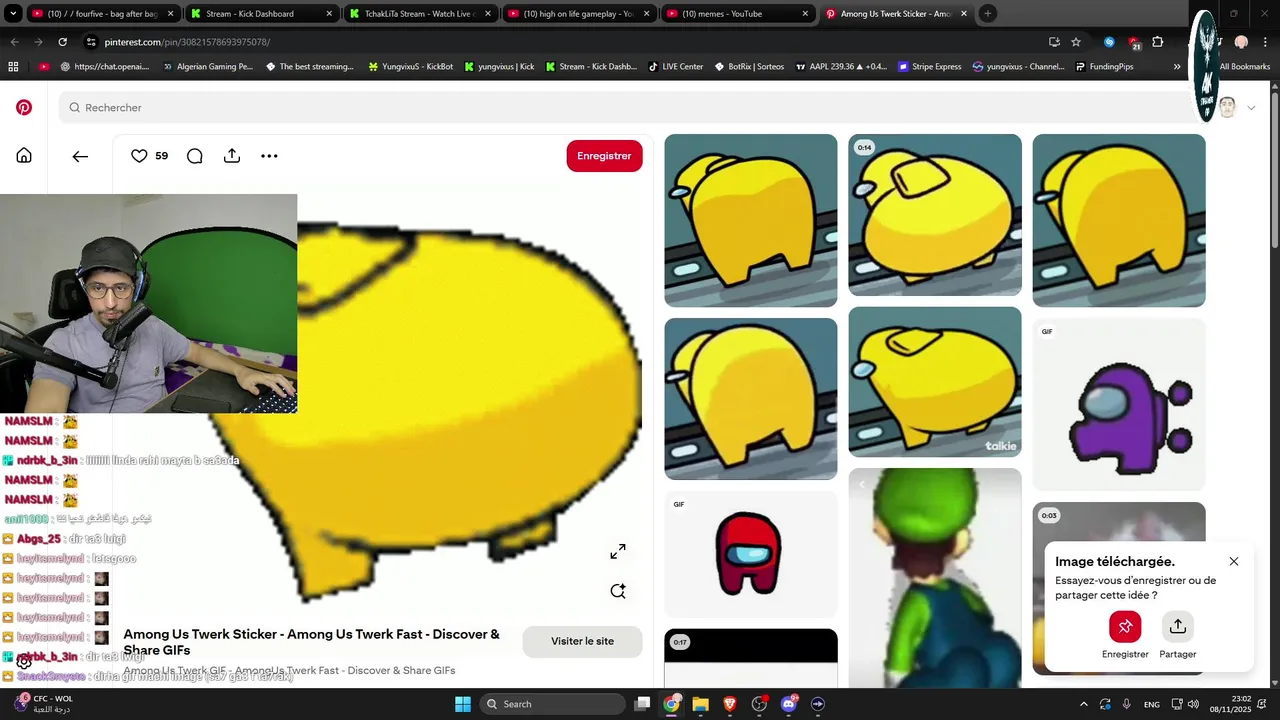This screenshot has width=1280, height=720.
Task: Open Task View on the taskbar
Action: [x=643, y=704]
